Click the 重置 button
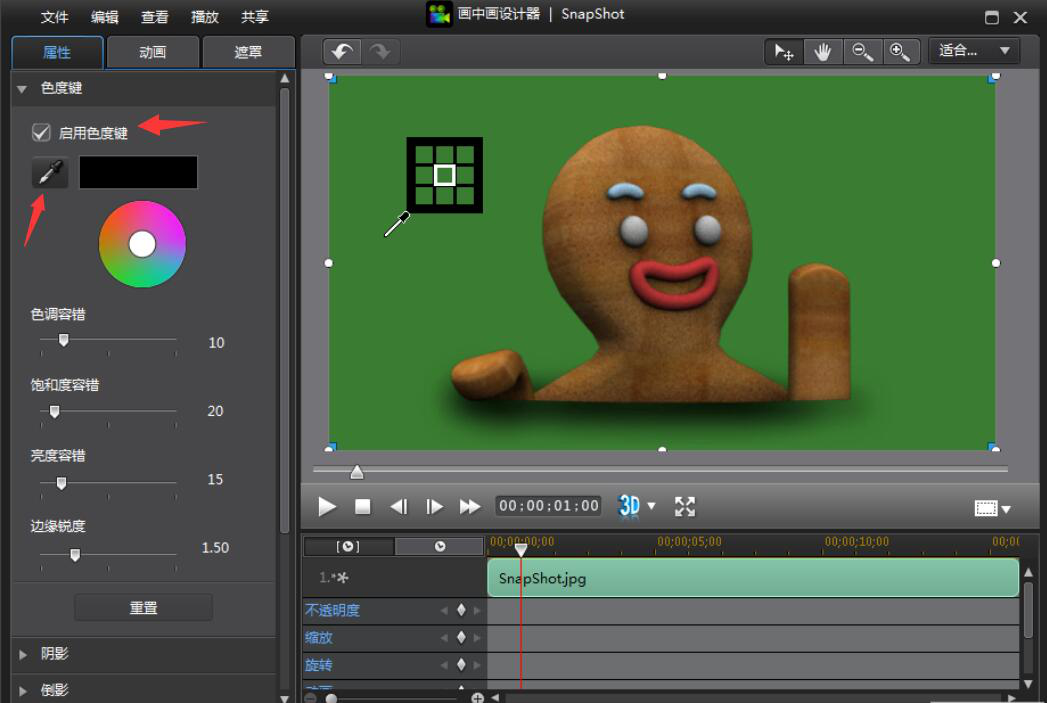Viewport: 1047px width, 703px height. coord(143,608)
